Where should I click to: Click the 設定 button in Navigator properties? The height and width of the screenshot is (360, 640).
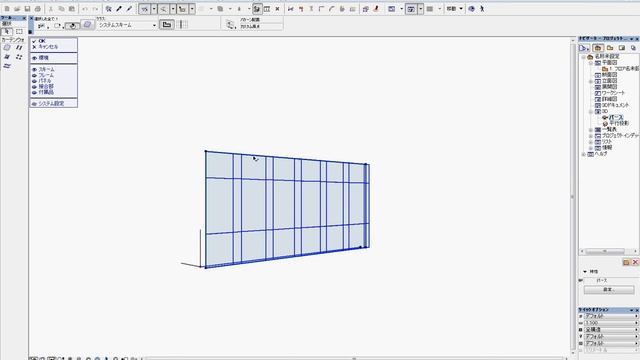[609, 290]
